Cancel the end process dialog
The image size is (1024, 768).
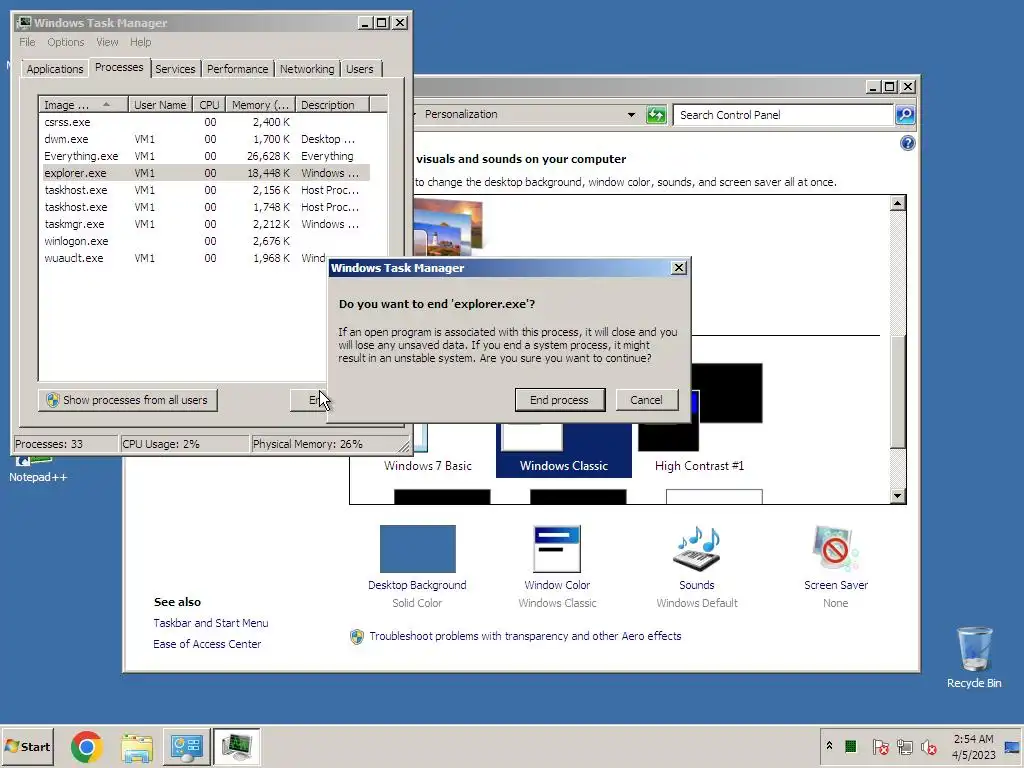click(x=646, y=400)
